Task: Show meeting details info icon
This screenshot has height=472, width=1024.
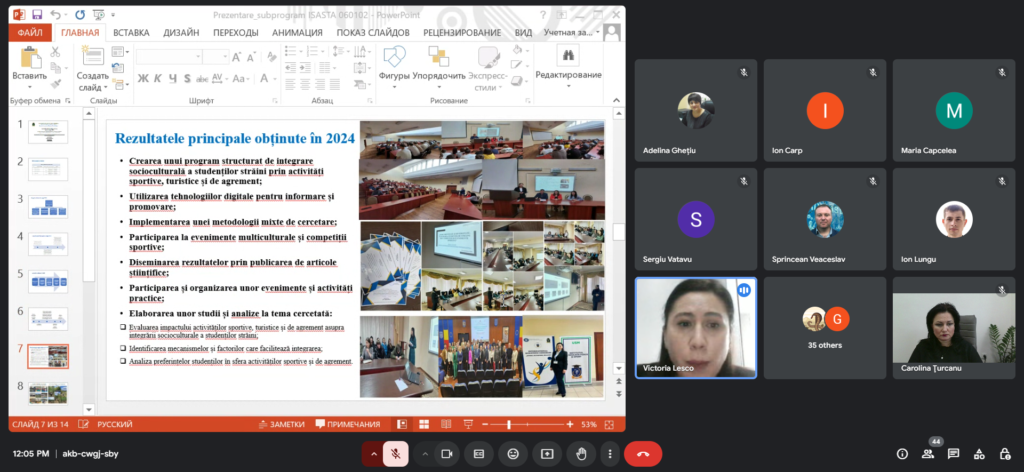Action: pyautogui.click(x=903, y=453)
